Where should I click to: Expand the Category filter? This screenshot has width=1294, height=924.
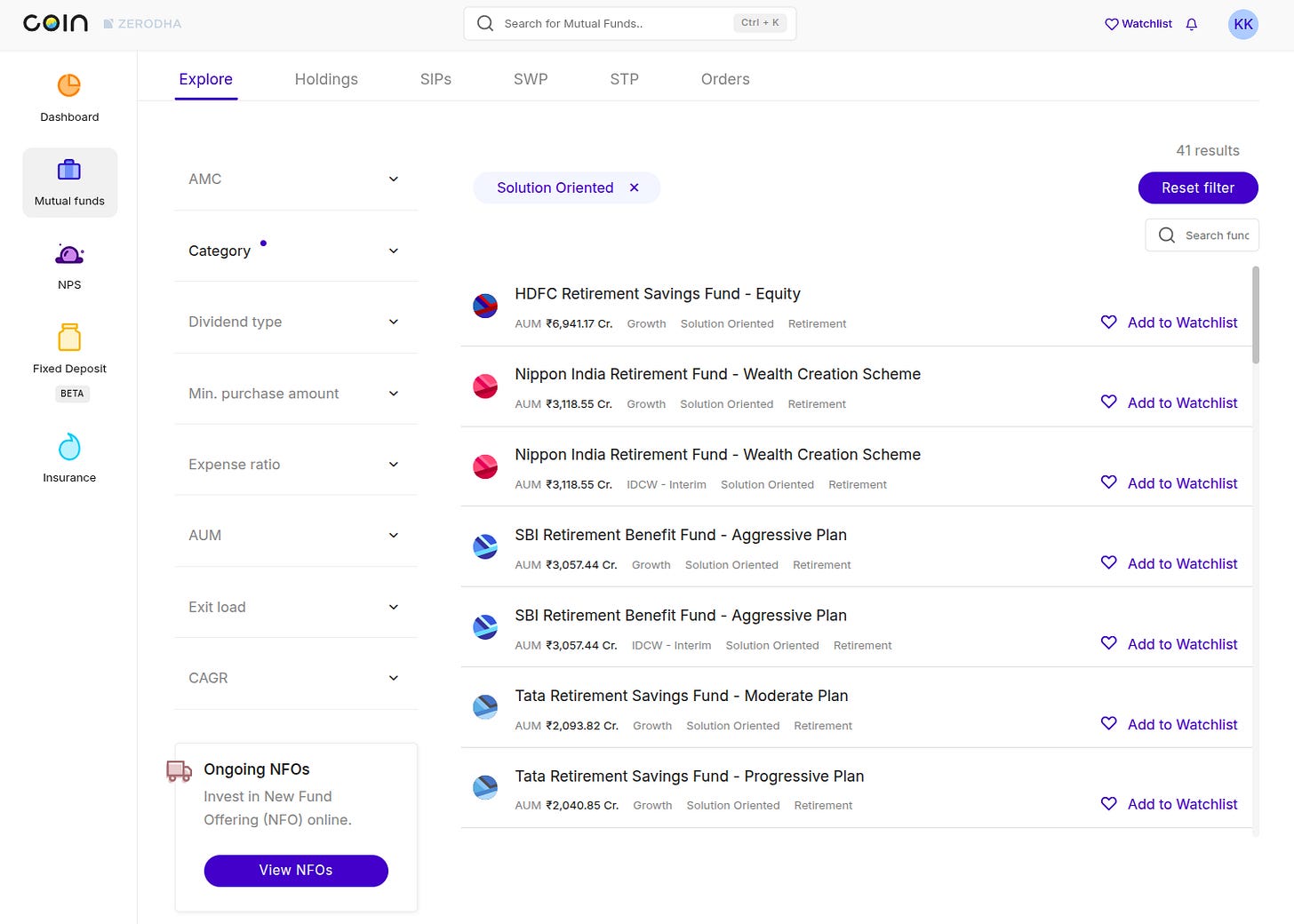pyautogui.click(x=296, y=251)
